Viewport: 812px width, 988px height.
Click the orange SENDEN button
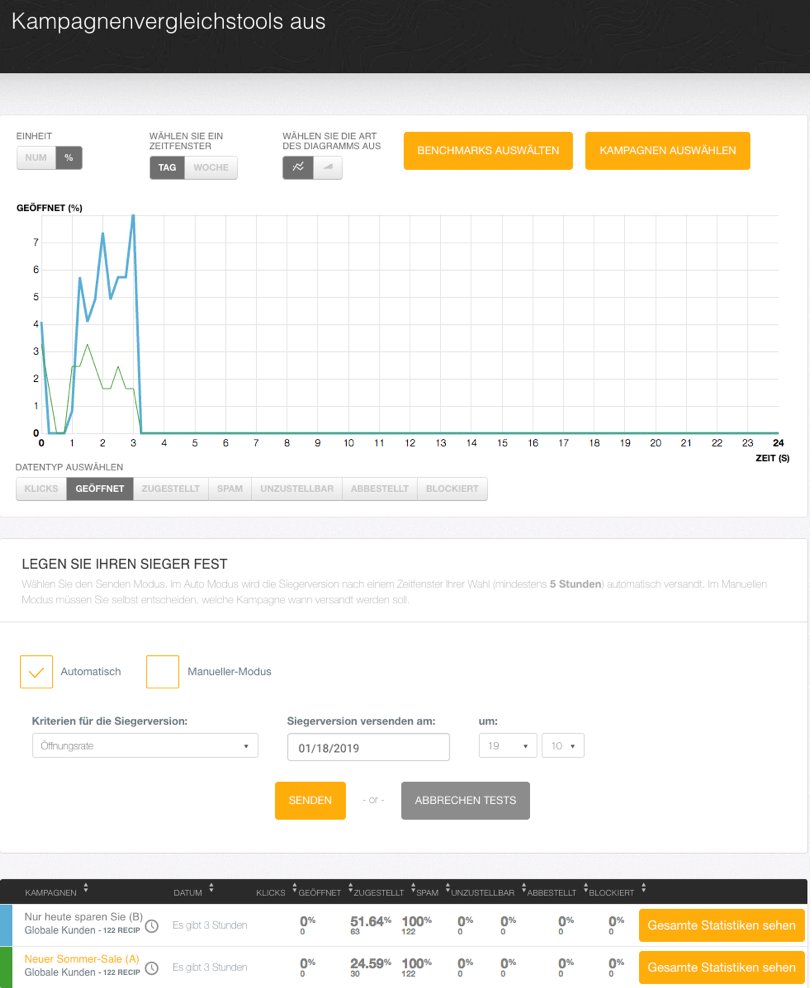pos(310,800)
